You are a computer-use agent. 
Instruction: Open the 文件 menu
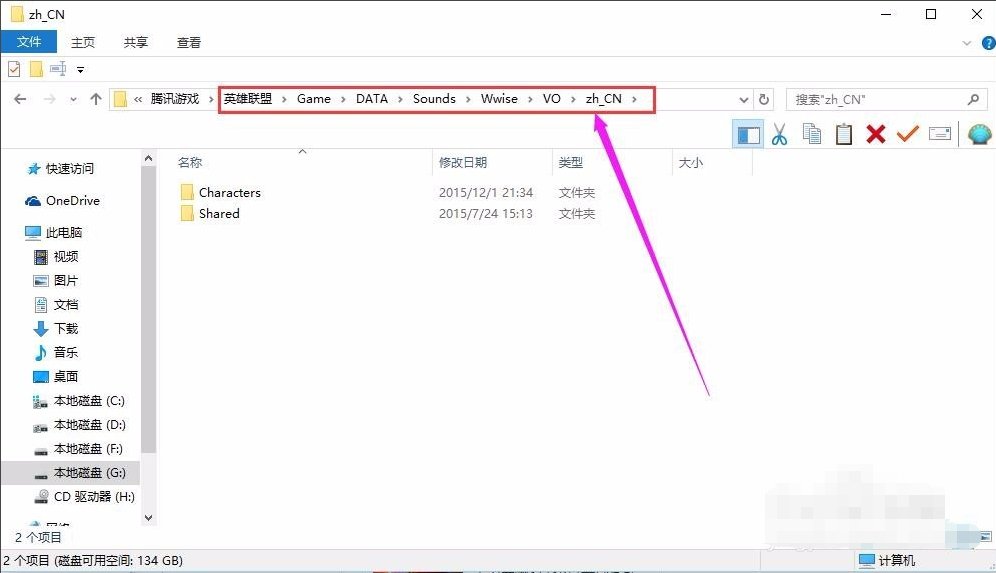coord(29,42)
